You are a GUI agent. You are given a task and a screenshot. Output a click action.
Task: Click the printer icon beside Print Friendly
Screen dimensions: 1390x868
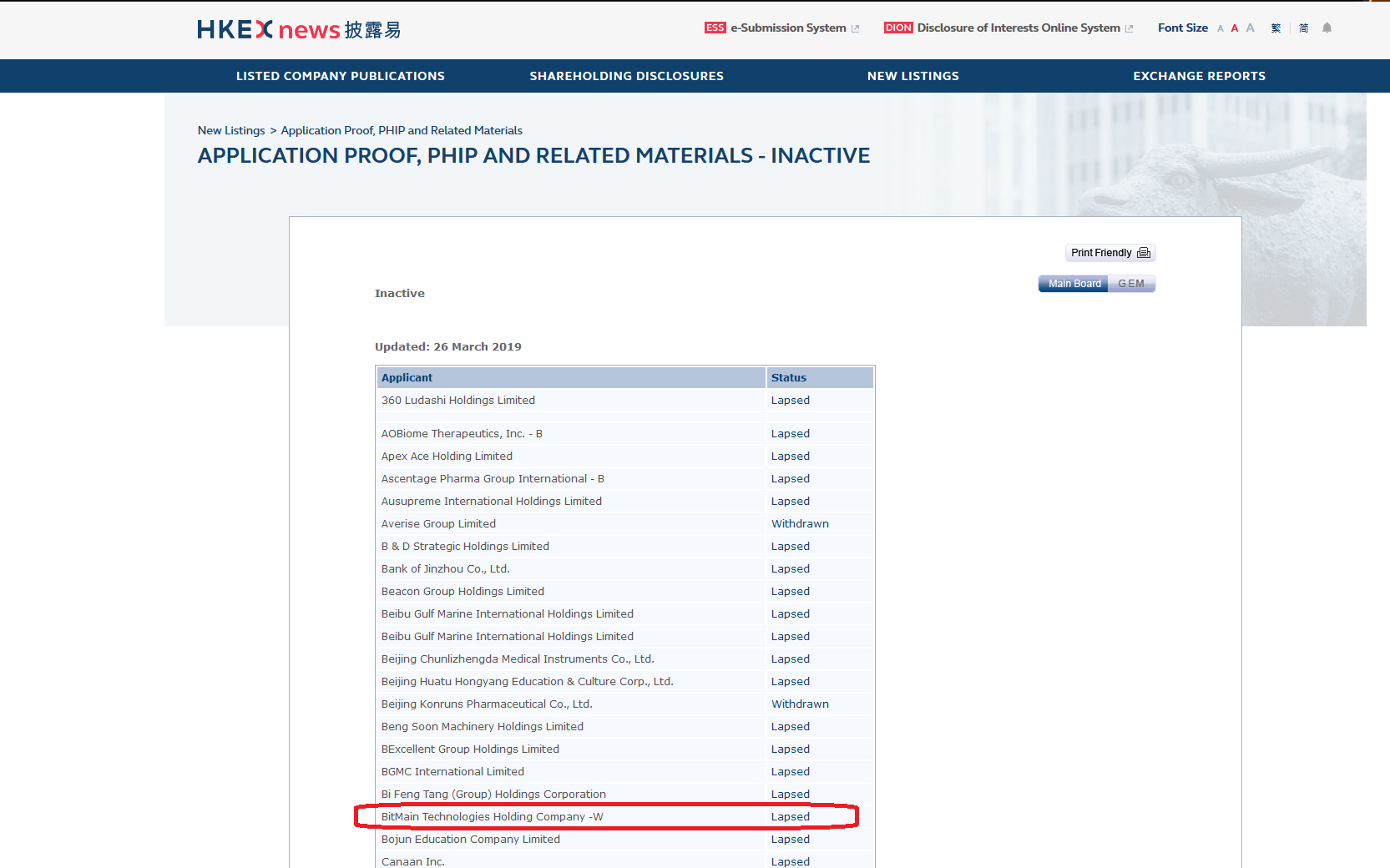(1144, 253)
